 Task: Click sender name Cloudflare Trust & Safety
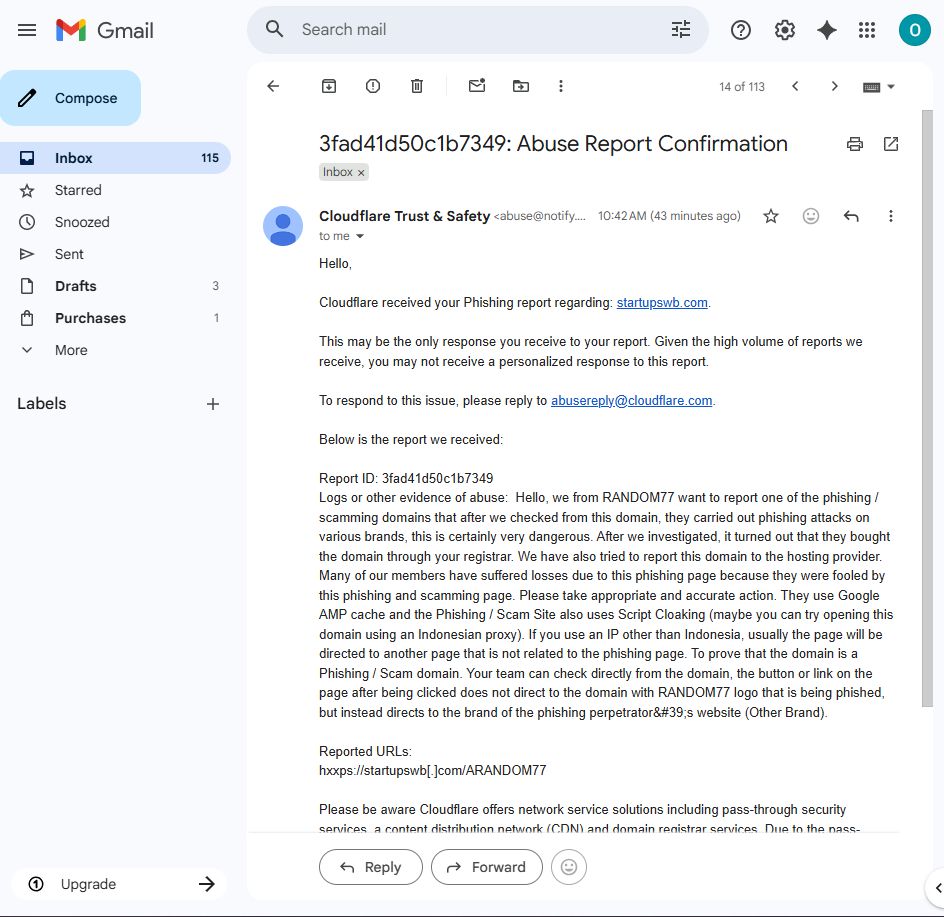pyautogui.click(x=405, y=216)
